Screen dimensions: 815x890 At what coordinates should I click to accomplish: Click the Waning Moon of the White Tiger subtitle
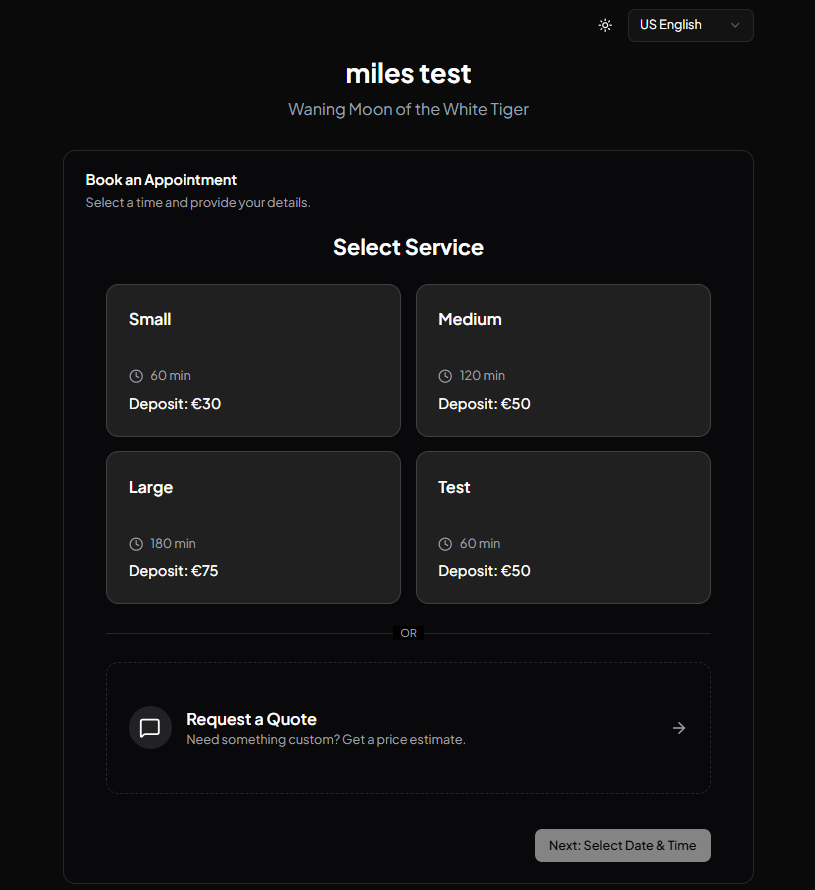click(408, 109)
